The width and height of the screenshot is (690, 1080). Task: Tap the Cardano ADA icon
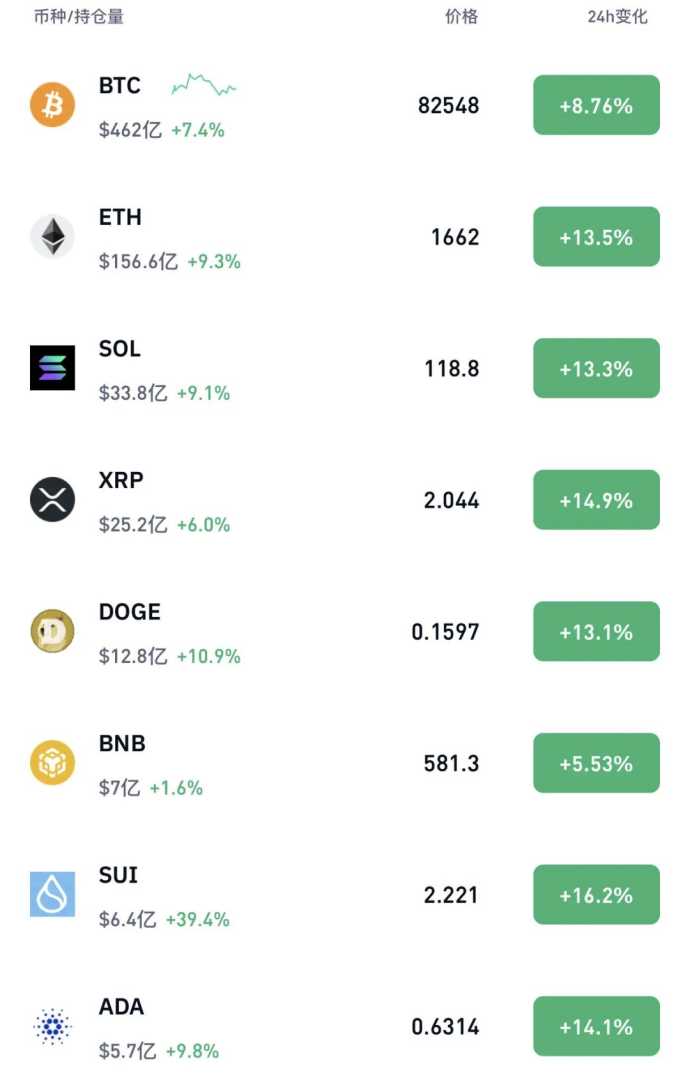[x=52, y=1026]
